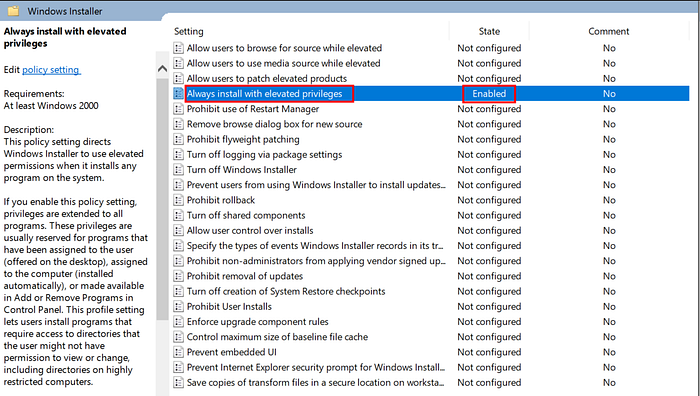Select 'Turn off shared components' setting
Viewport: 700px width, 396px height.
pos(246,215)
